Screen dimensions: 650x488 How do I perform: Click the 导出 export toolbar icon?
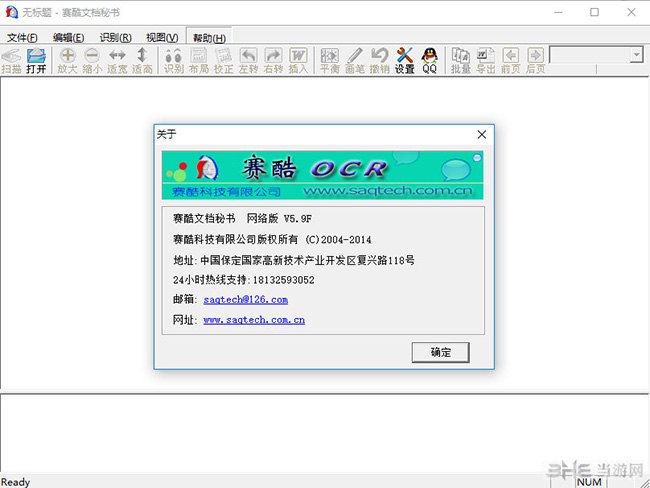(485, 60)
